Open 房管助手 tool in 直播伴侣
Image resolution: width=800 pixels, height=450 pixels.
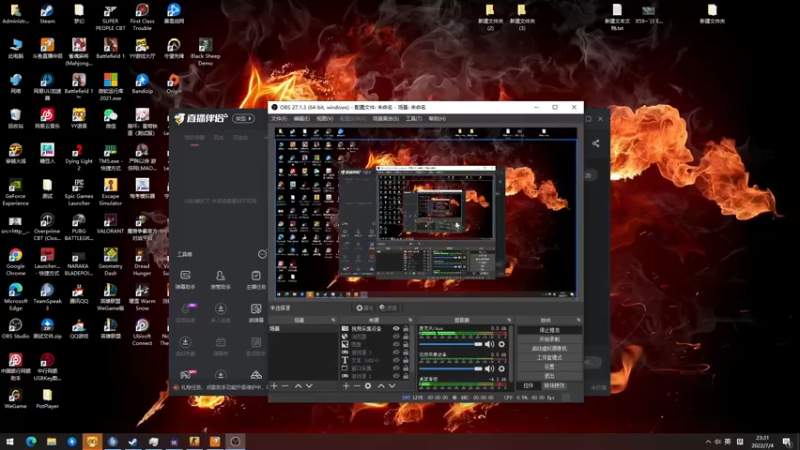220,280
